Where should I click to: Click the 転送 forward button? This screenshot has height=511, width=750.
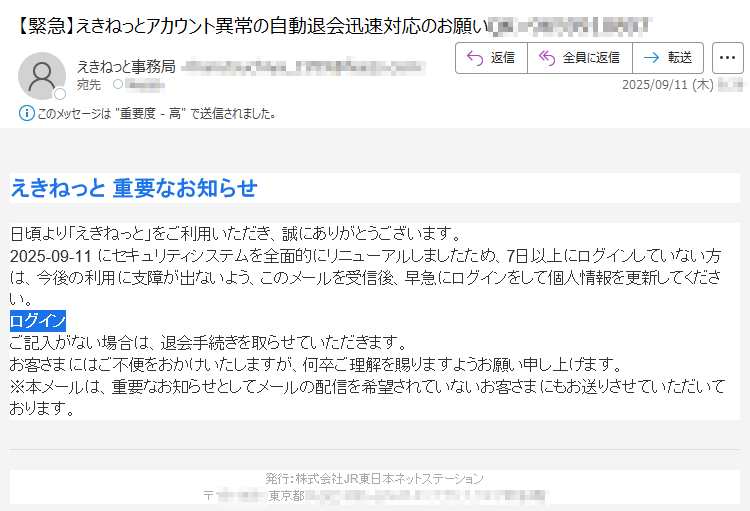click(x=668, y=58)
